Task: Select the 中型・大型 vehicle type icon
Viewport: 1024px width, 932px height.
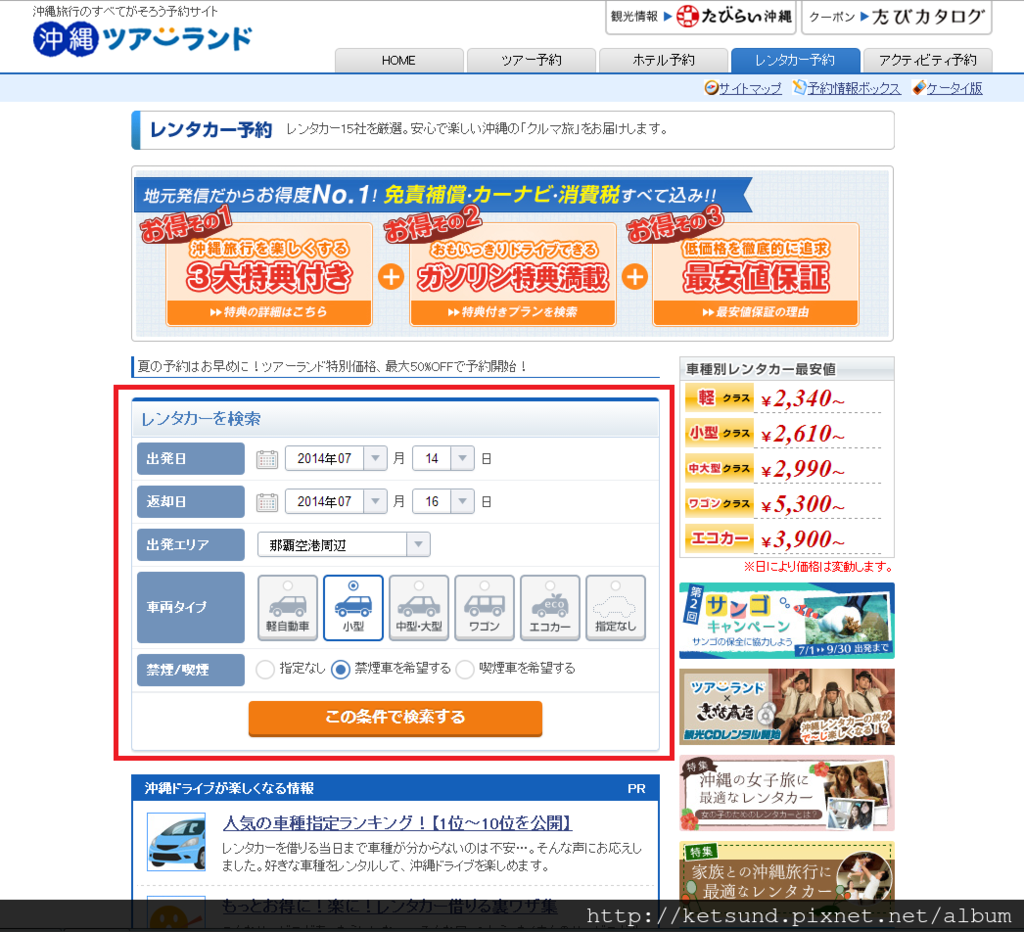Action: coord(418,608)
